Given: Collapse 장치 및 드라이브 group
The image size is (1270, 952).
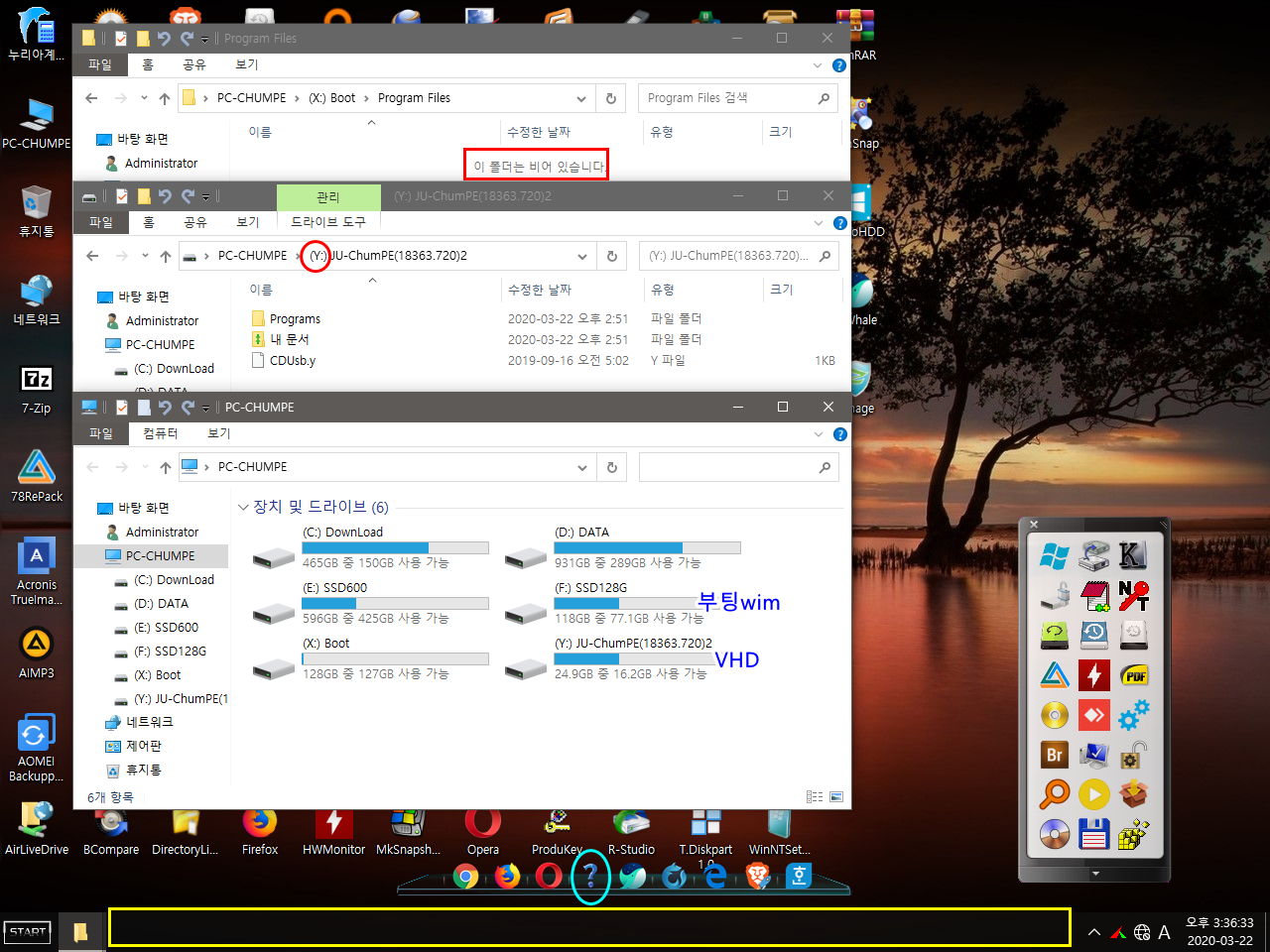Looking at the screenshot, I should tap(243, 507).
